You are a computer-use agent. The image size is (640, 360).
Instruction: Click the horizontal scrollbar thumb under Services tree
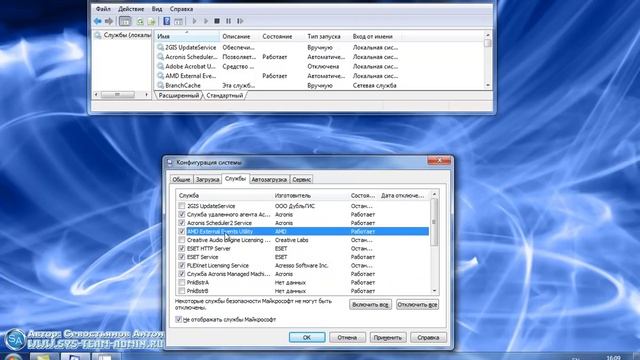point(118,95)
